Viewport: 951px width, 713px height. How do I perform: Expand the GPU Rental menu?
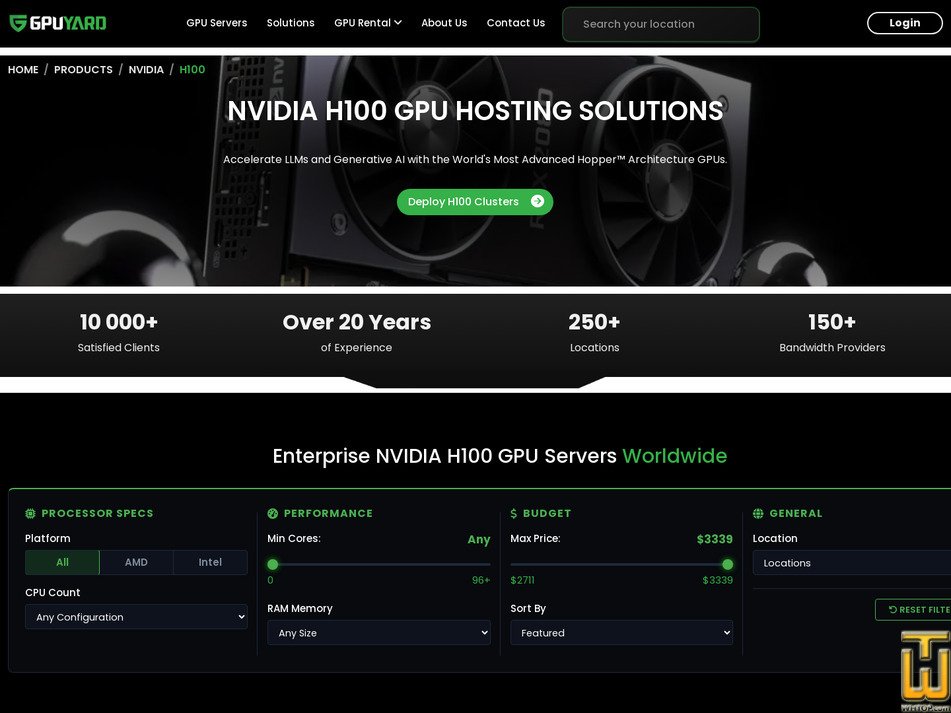(x=368, y=22)
